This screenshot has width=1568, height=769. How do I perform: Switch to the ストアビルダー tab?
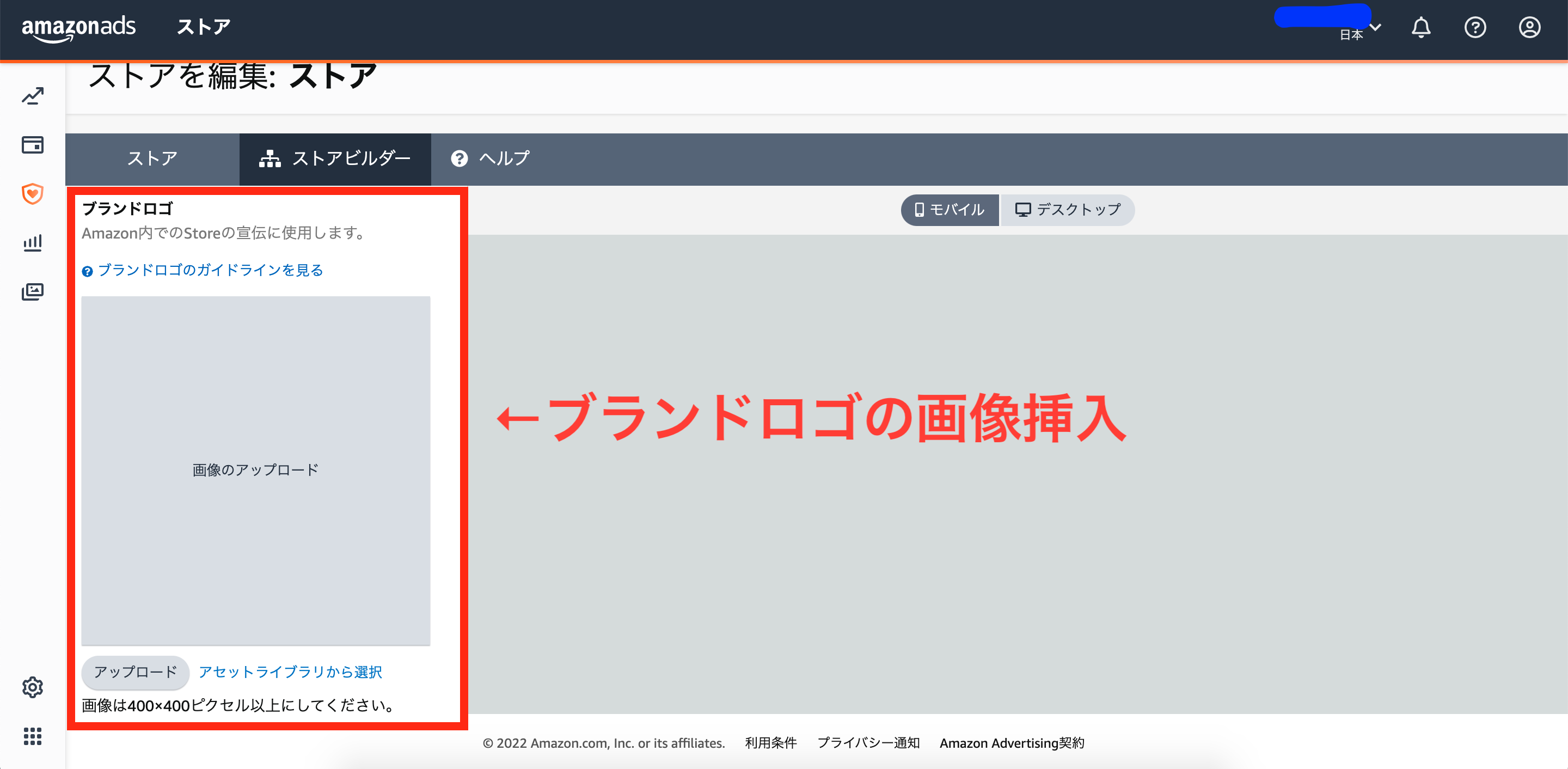point(335,159)
